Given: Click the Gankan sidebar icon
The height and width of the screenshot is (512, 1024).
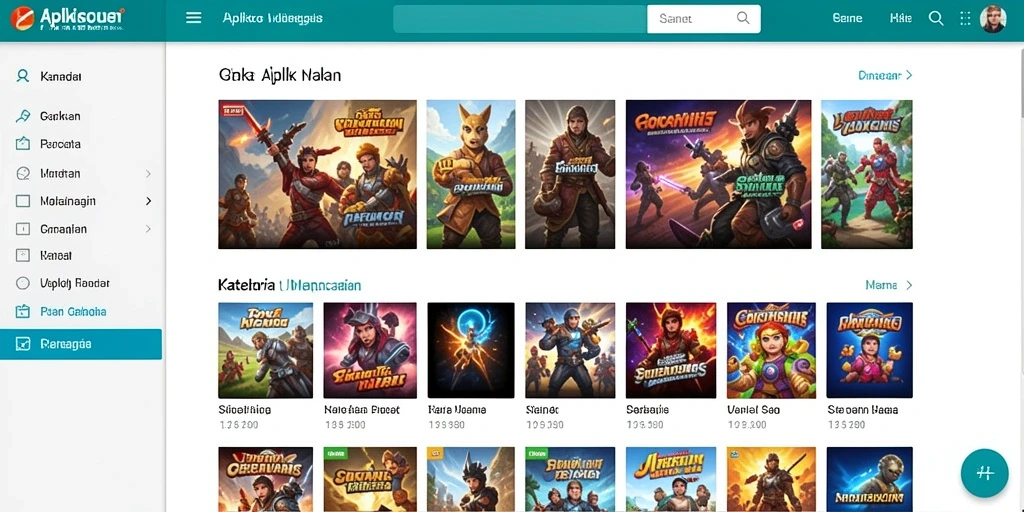Looking at the screenshot, I should (22, 116).
